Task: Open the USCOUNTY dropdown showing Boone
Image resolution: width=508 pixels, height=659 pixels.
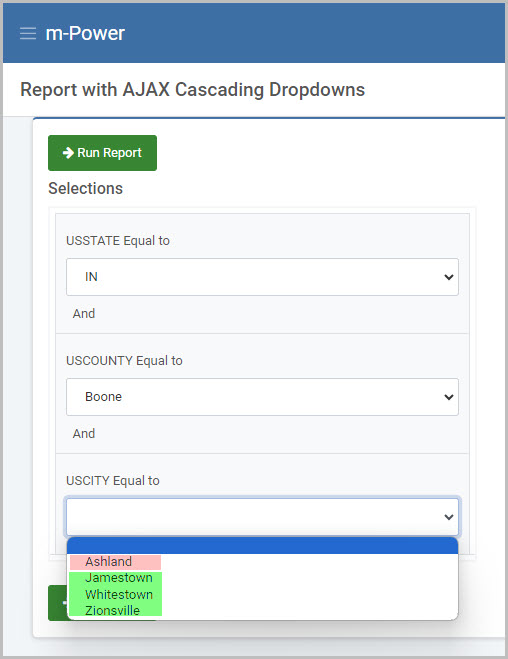Action: click(262, 397)
